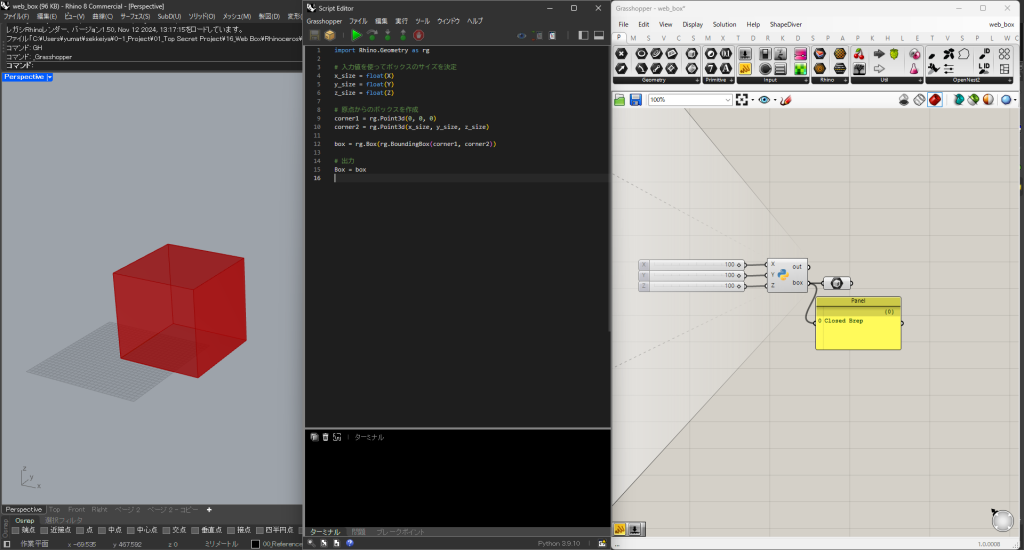
Task: Open the Solution menu in Grasshopper
Action: [x=724, y=24]
